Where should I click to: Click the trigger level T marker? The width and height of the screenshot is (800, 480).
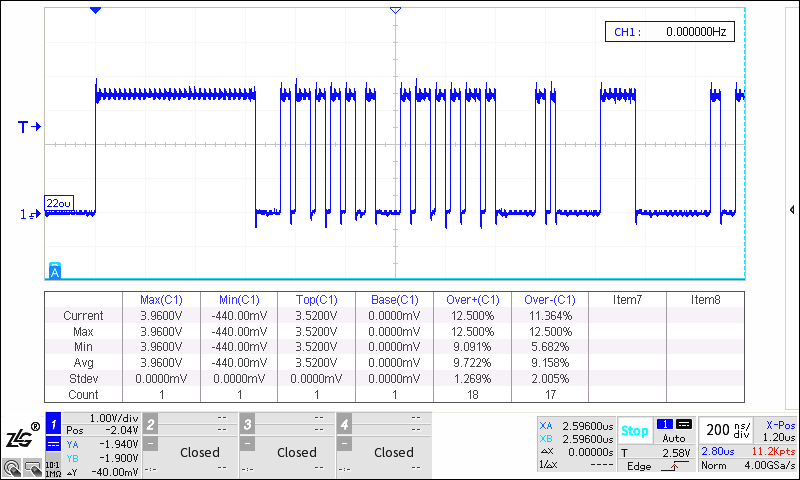tap(29, 127)
